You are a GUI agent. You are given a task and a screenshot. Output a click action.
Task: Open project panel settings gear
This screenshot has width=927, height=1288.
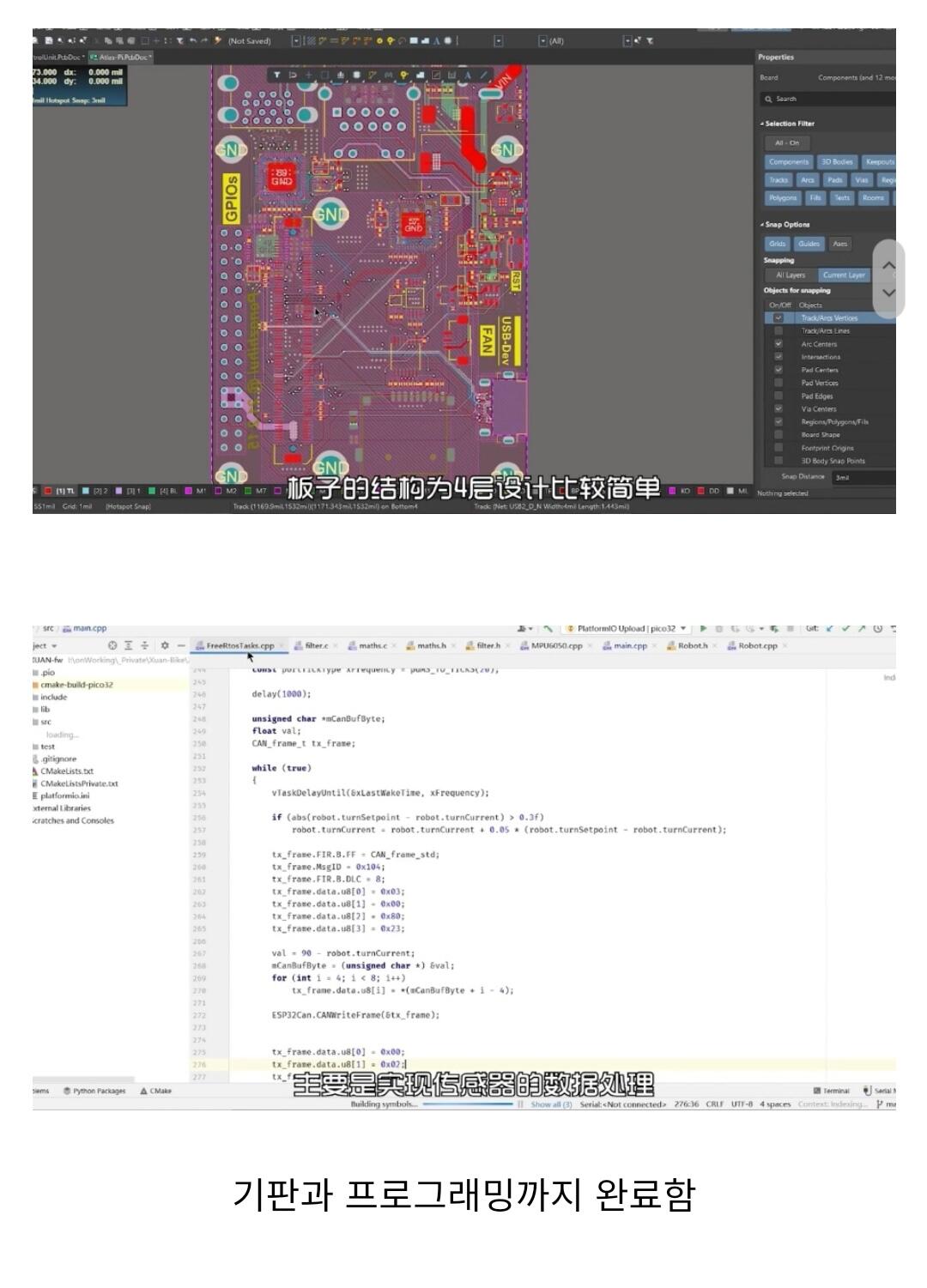(x=164, y=645)
